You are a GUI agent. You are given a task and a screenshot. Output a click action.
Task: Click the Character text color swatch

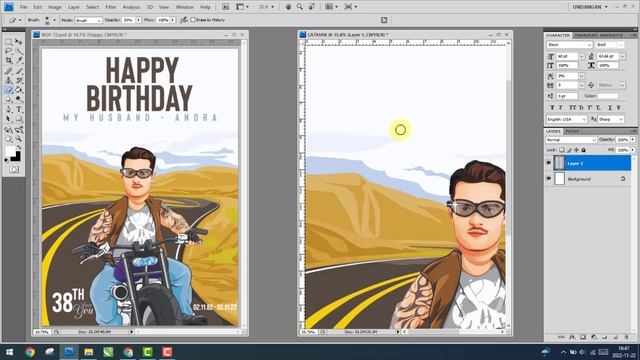point(608,96)
